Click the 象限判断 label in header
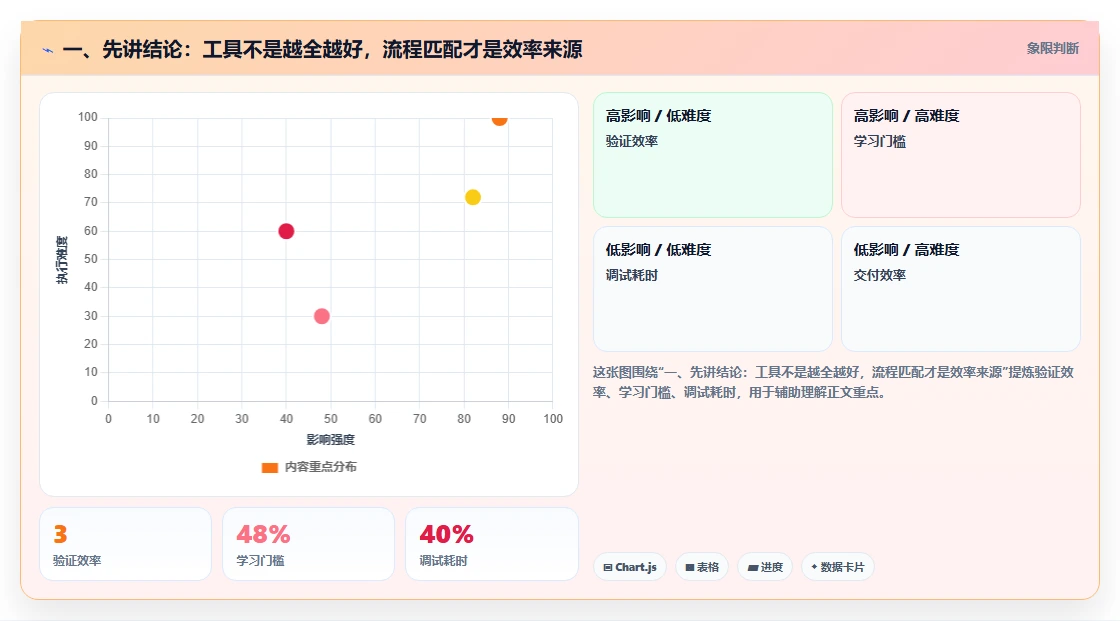 pyautogui.click(x=1053, y=49)
